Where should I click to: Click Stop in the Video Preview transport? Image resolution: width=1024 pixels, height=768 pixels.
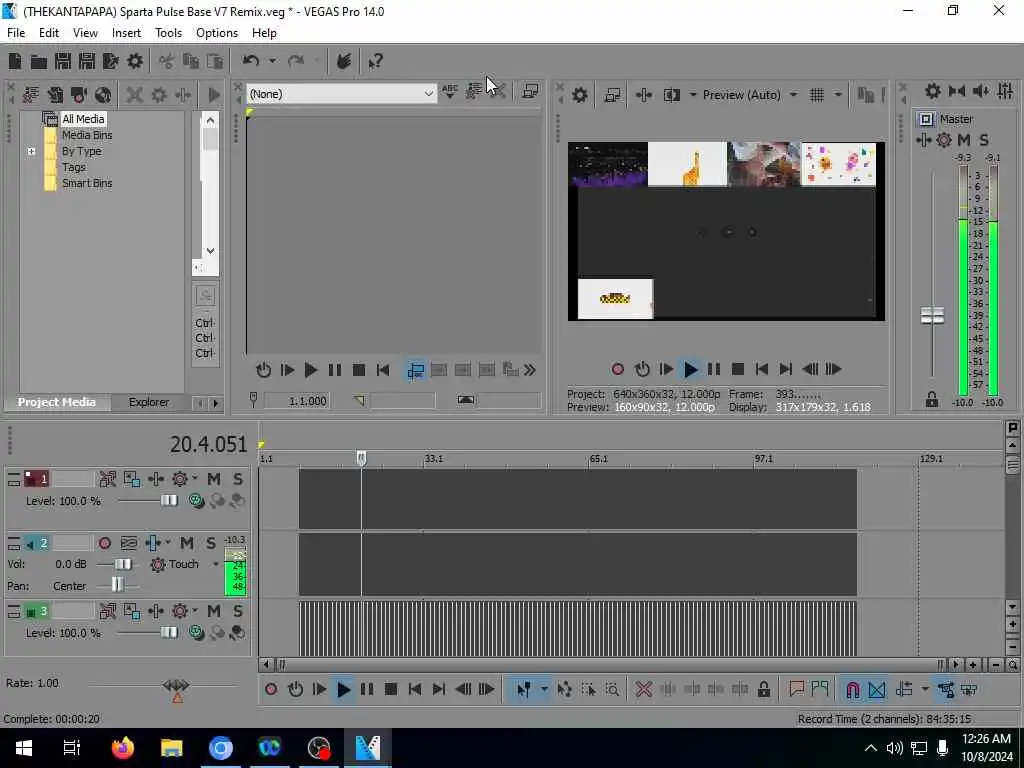pyautogui.click(x=738, y=369)
